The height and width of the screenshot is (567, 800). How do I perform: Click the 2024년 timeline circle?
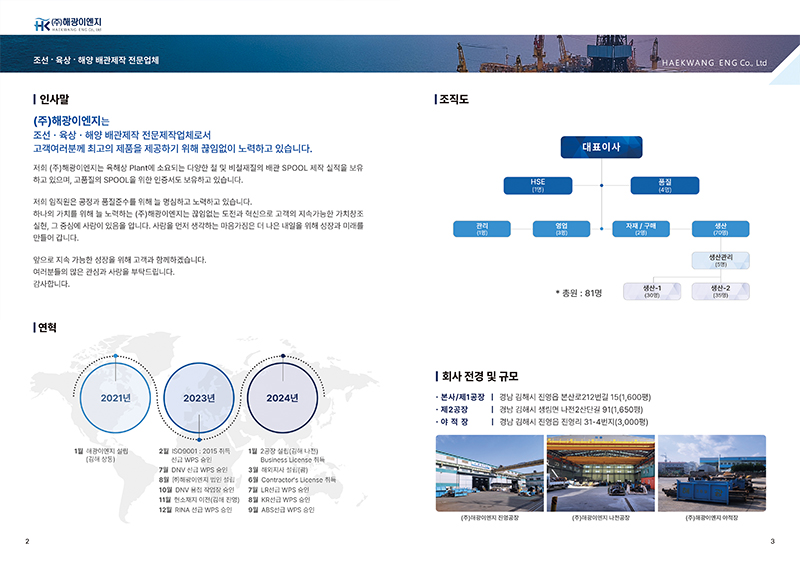coord(283,398)
